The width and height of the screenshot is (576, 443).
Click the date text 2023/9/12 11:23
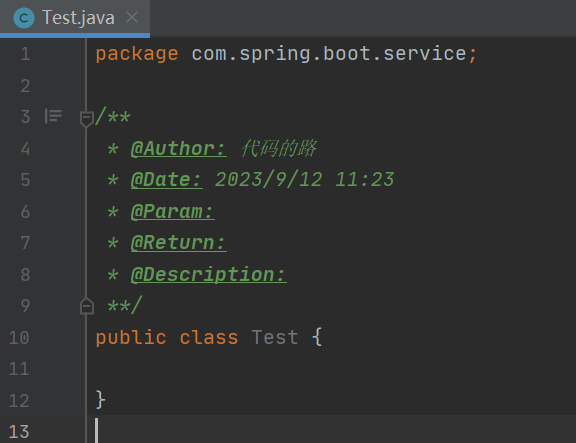pos(305,180)
